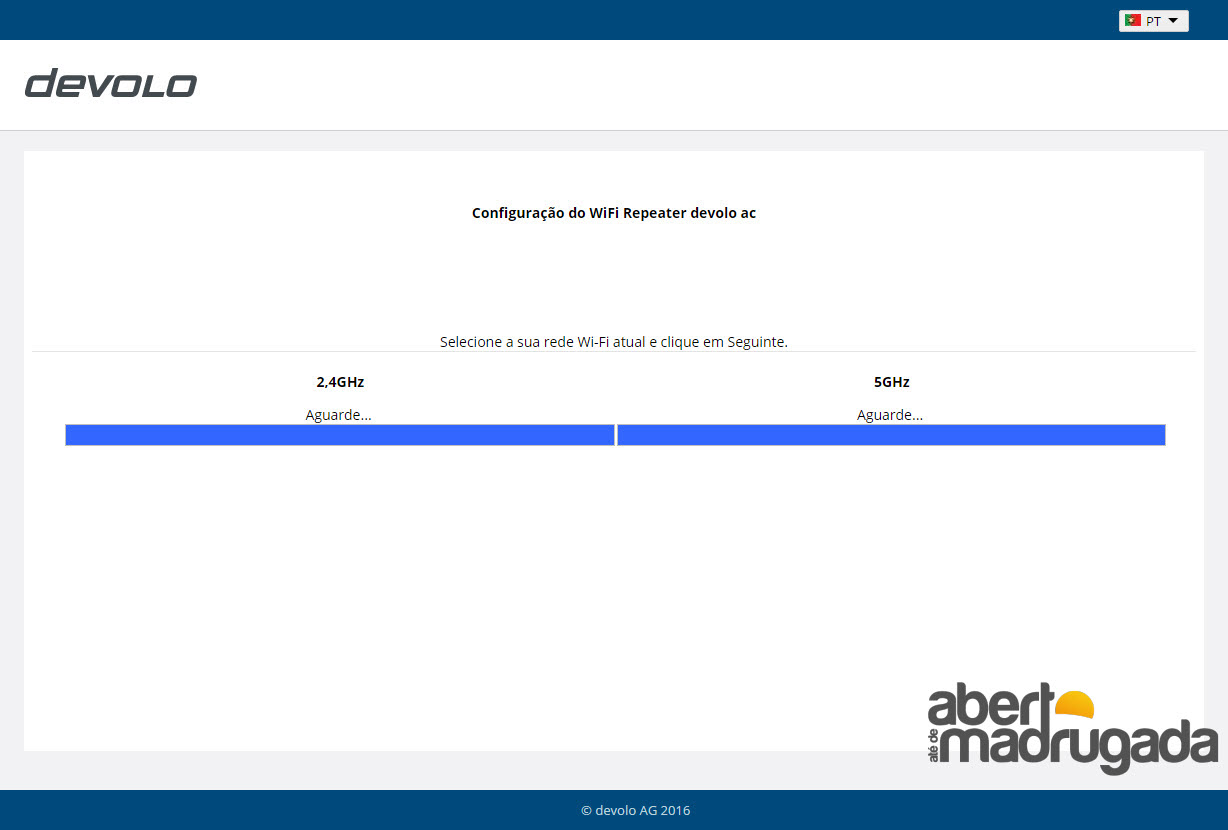Click 'Aguarde...' under 5GHz
The height and width of the screenshot is (830, 1228).
pos(890,414)
